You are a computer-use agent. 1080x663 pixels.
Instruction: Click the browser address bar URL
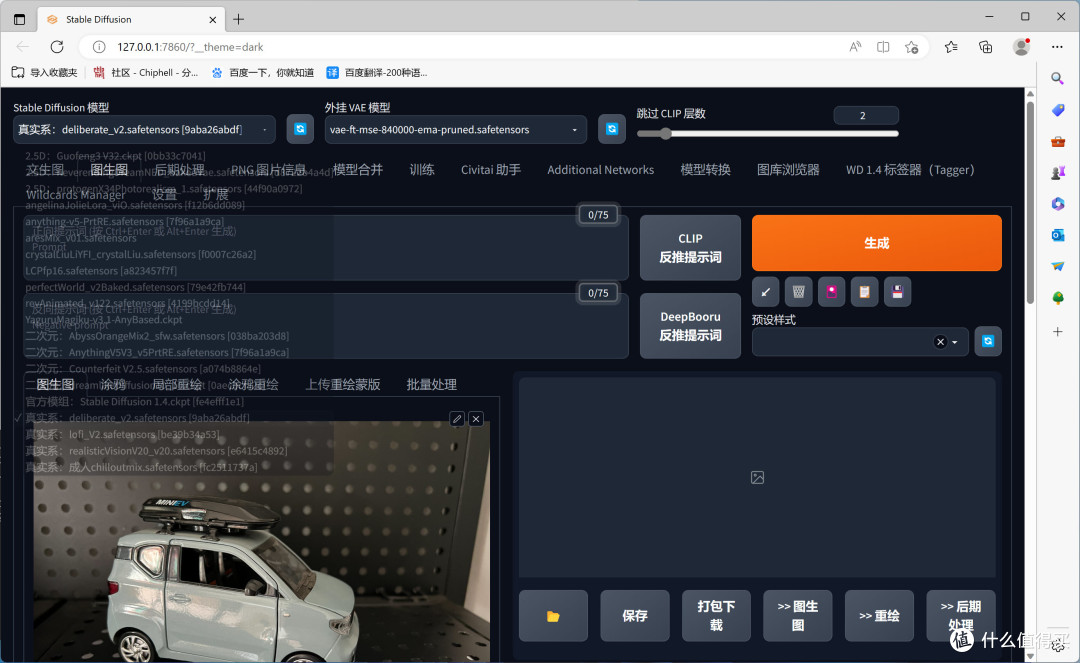click(190, 47)
